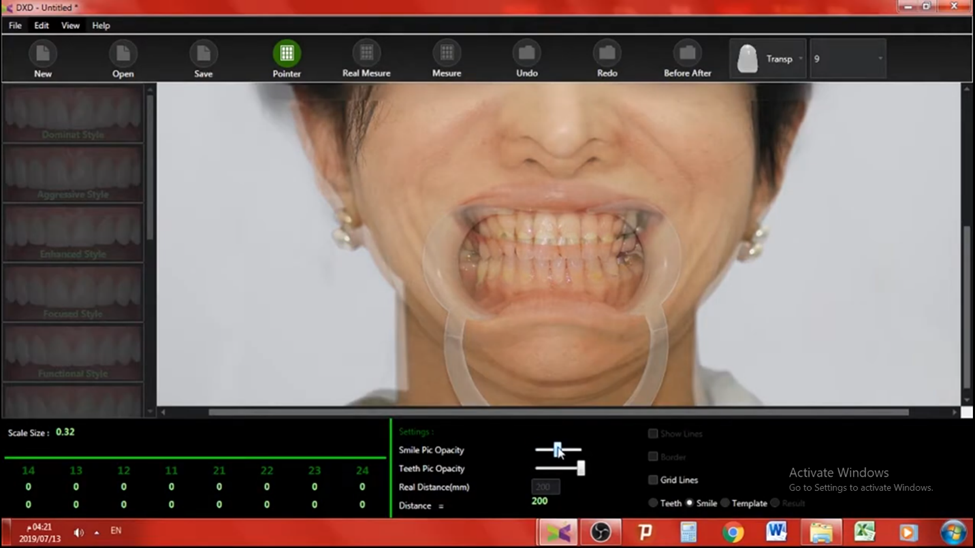Select the green Pointer tool

(287, 53)
